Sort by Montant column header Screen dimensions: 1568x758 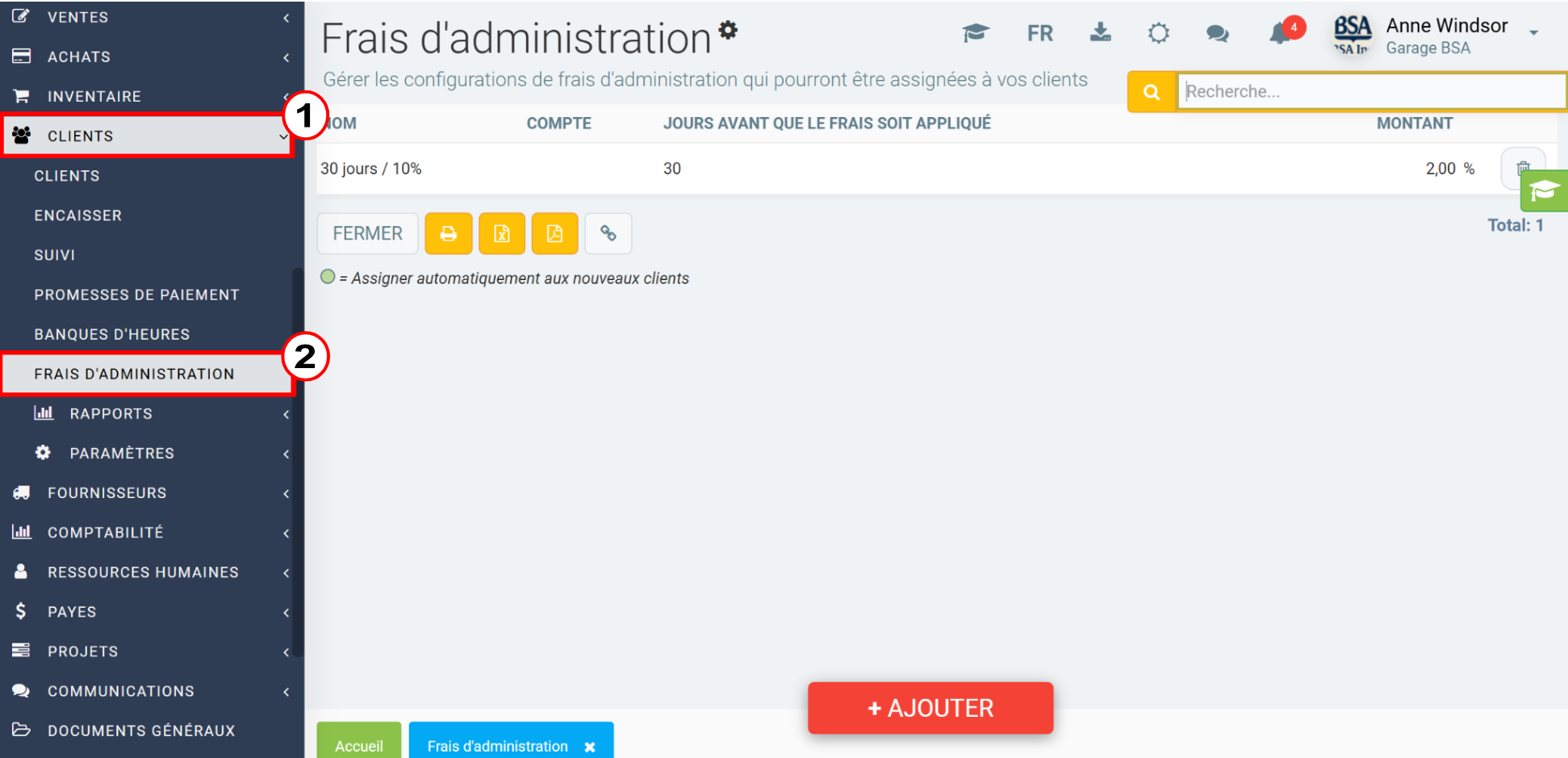[x=1414, y=124]
